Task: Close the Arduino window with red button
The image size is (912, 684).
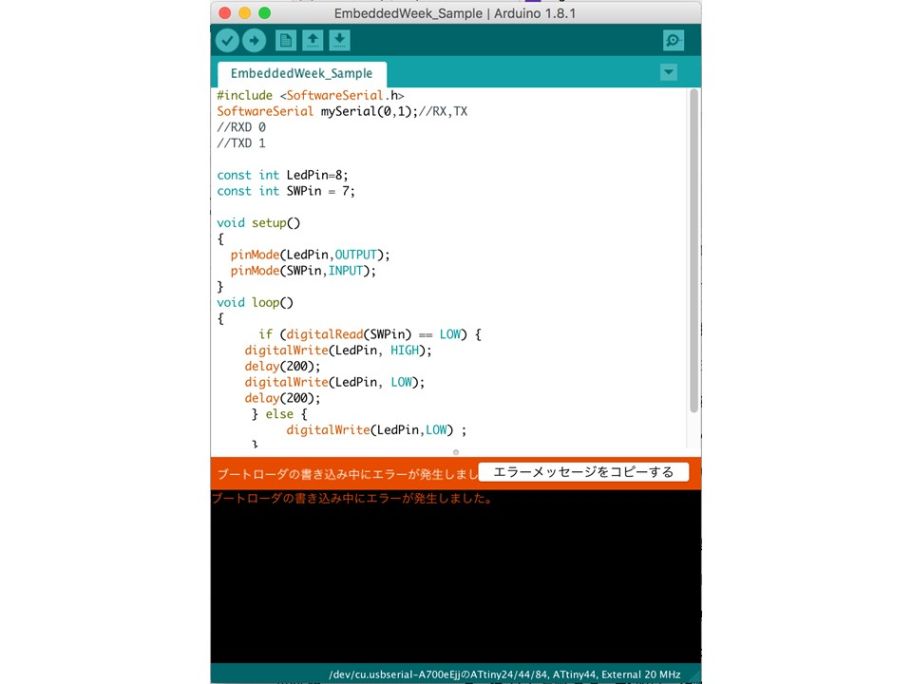Action: tap(225, 13)
